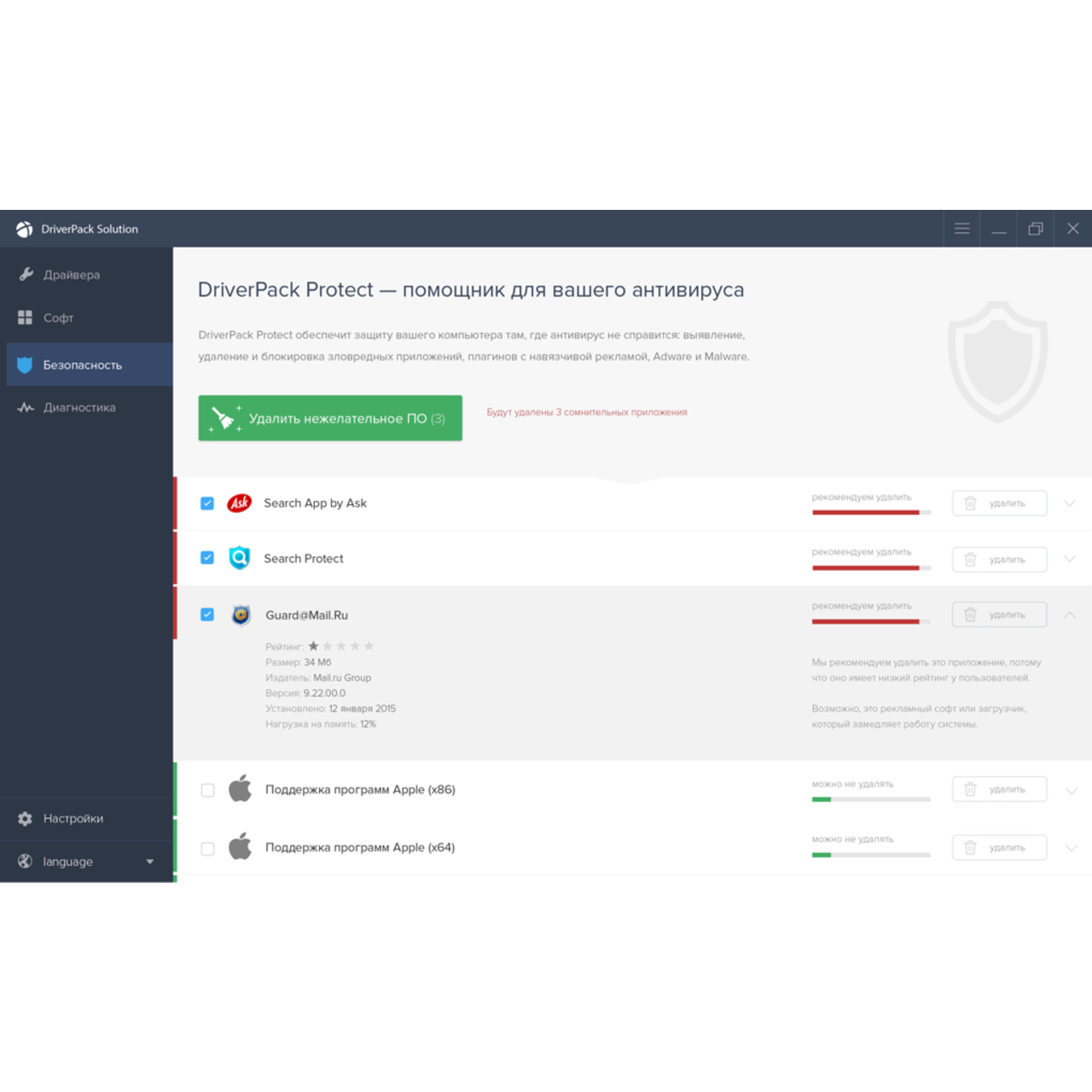Open the hamburger menu in title bar
1092x1092 pixels.
pos(961,229)
